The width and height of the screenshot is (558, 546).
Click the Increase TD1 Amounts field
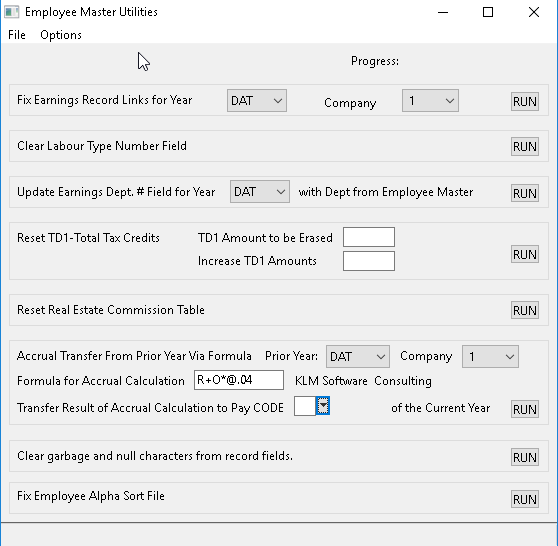point(369,261)
